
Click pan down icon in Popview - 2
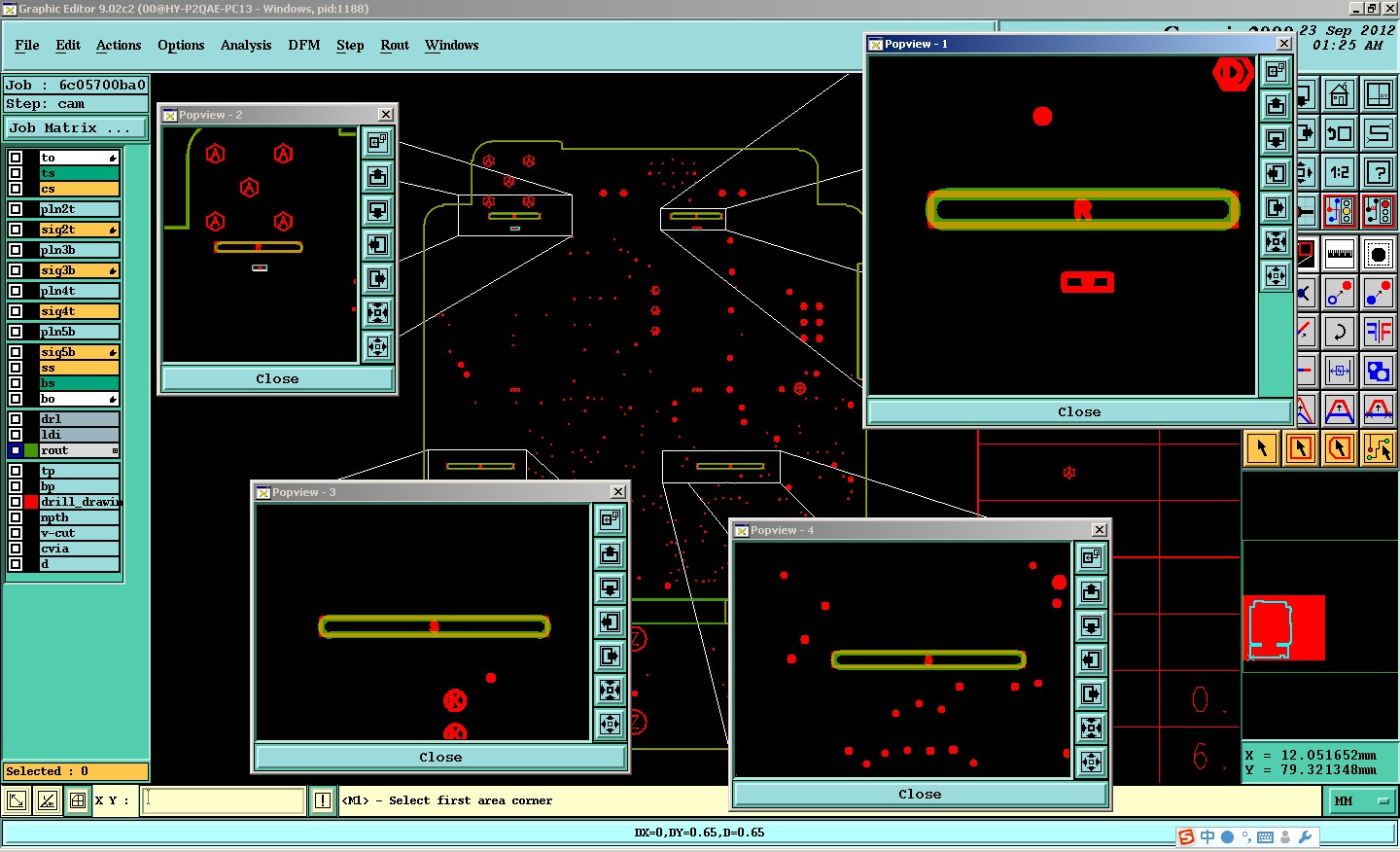(378, 210)
